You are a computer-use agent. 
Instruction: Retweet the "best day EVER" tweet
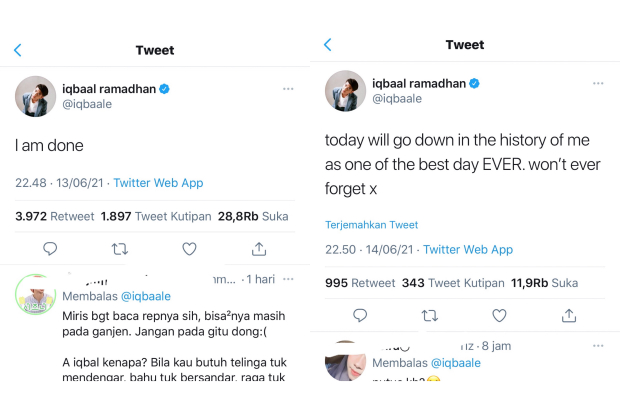click(430, 316)
